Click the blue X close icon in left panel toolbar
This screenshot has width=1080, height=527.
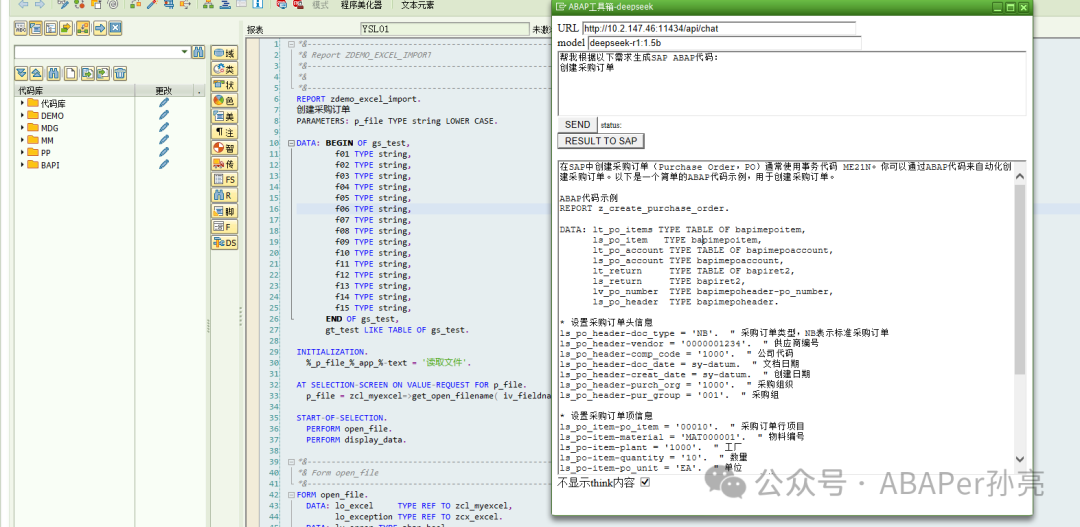[115, 28]
